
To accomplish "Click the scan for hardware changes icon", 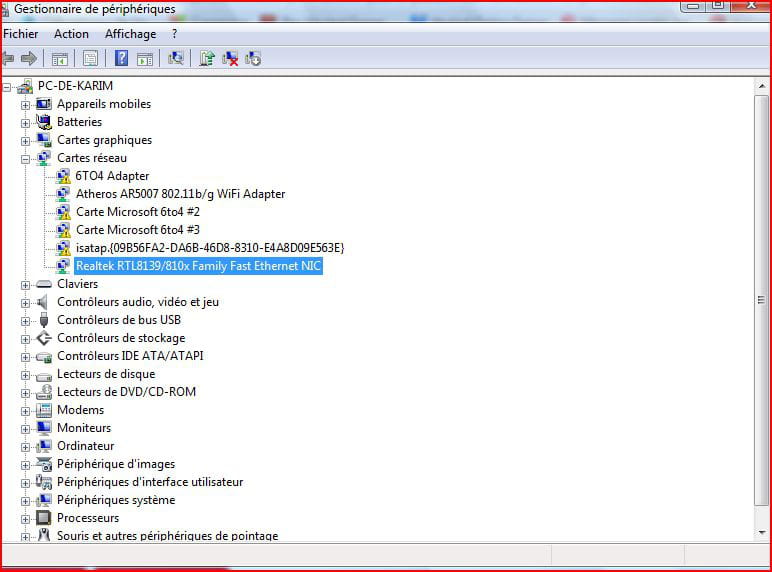I will [176, 59].
